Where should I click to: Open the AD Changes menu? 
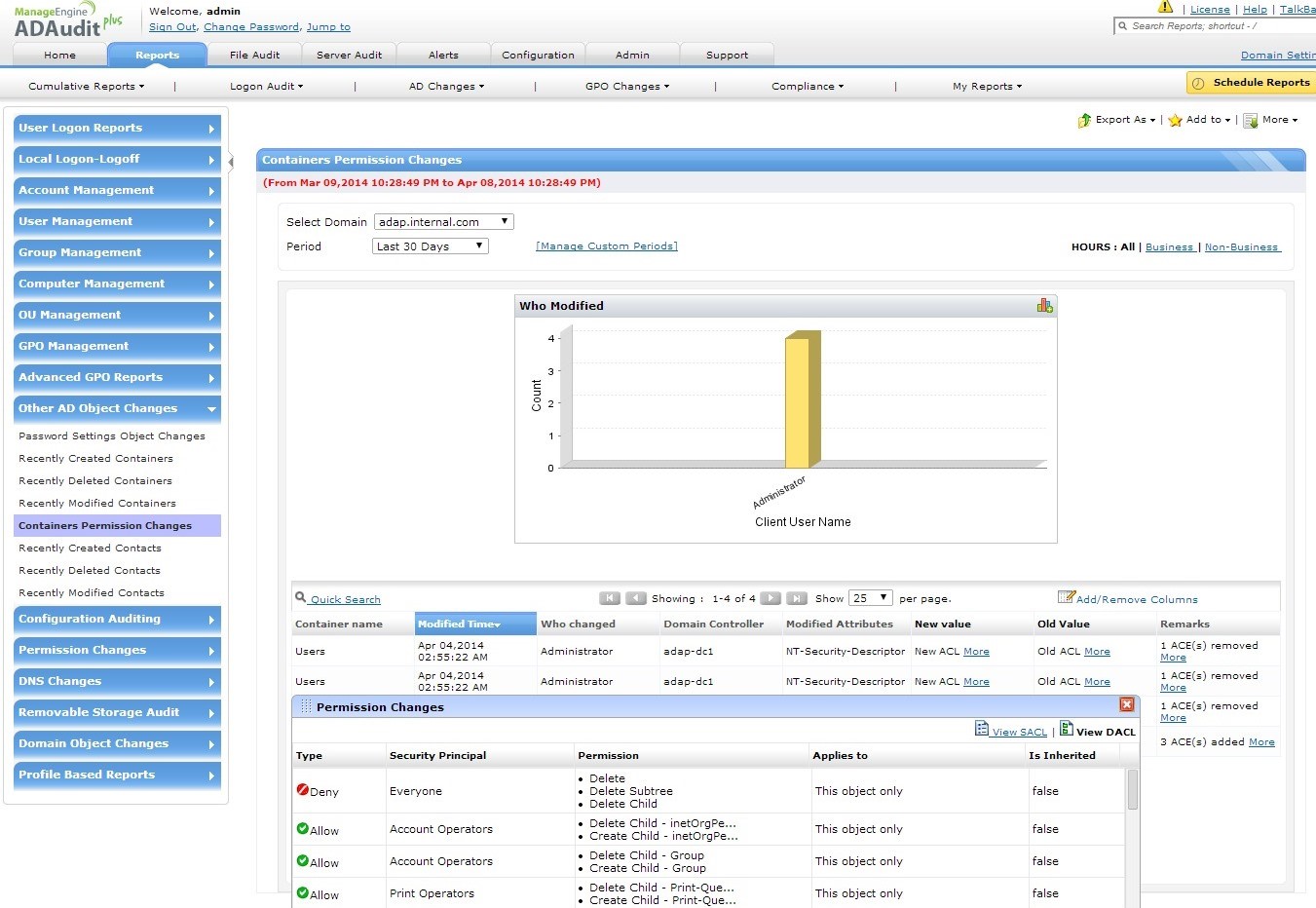446,87
